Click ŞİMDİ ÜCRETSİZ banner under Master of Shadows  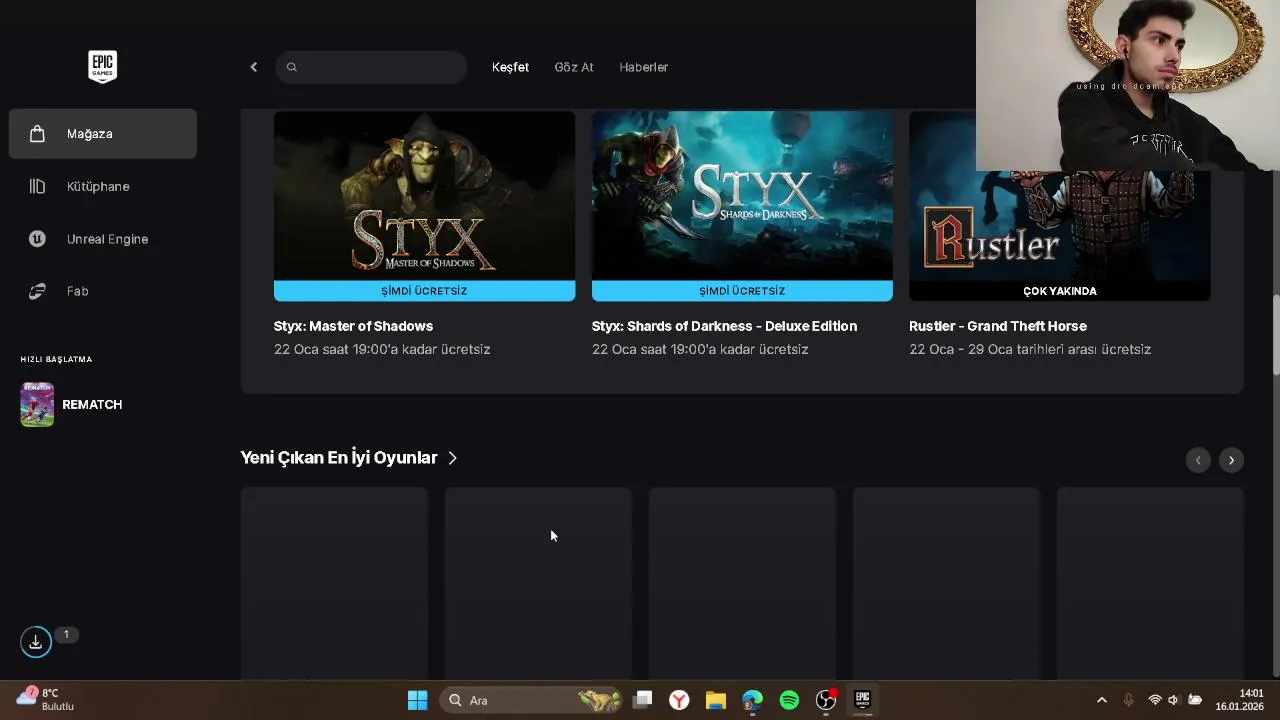click(x=424, y=291)
